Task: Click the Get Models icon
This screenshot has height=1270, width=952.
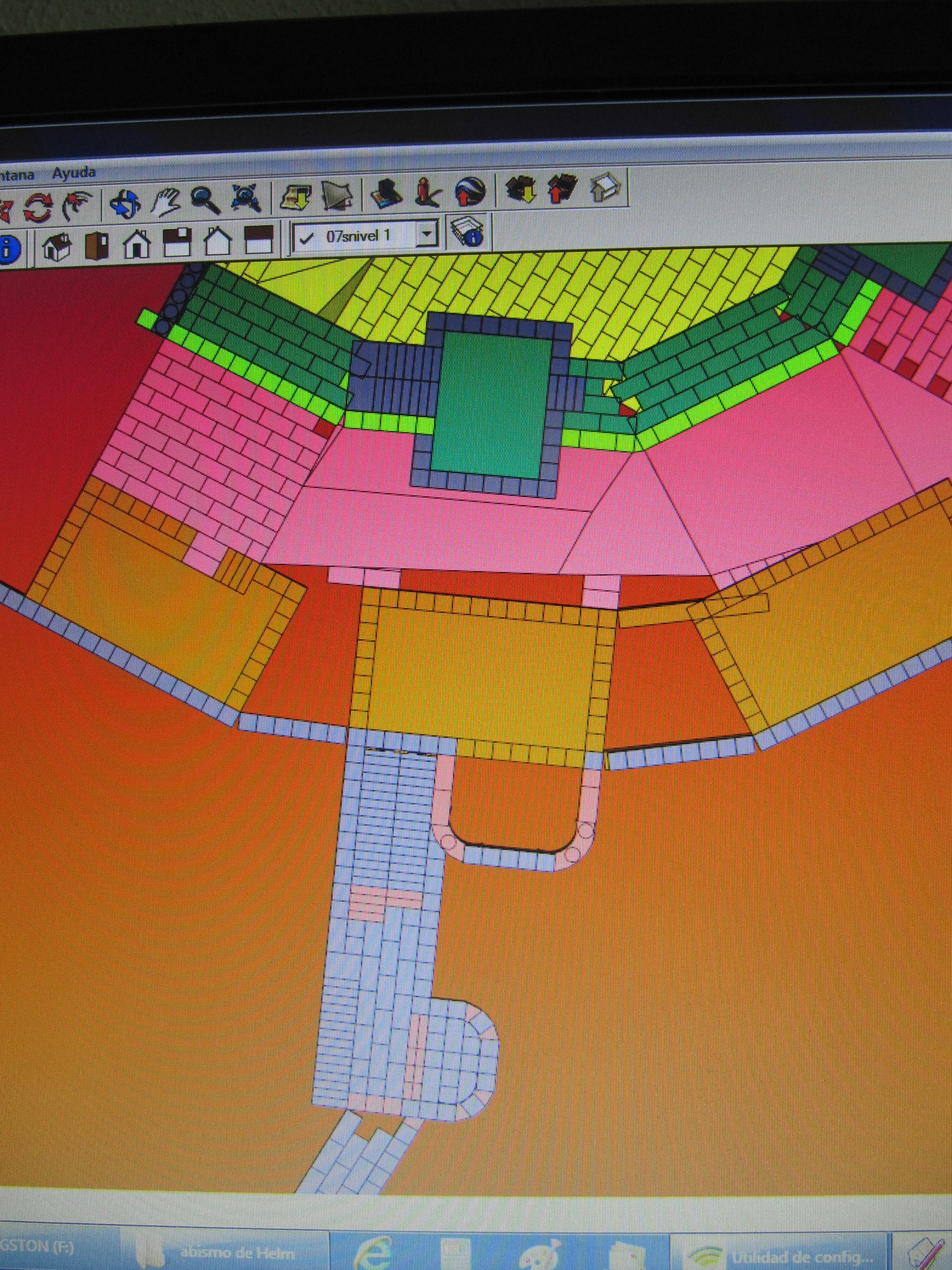Action: coord(521,190)
